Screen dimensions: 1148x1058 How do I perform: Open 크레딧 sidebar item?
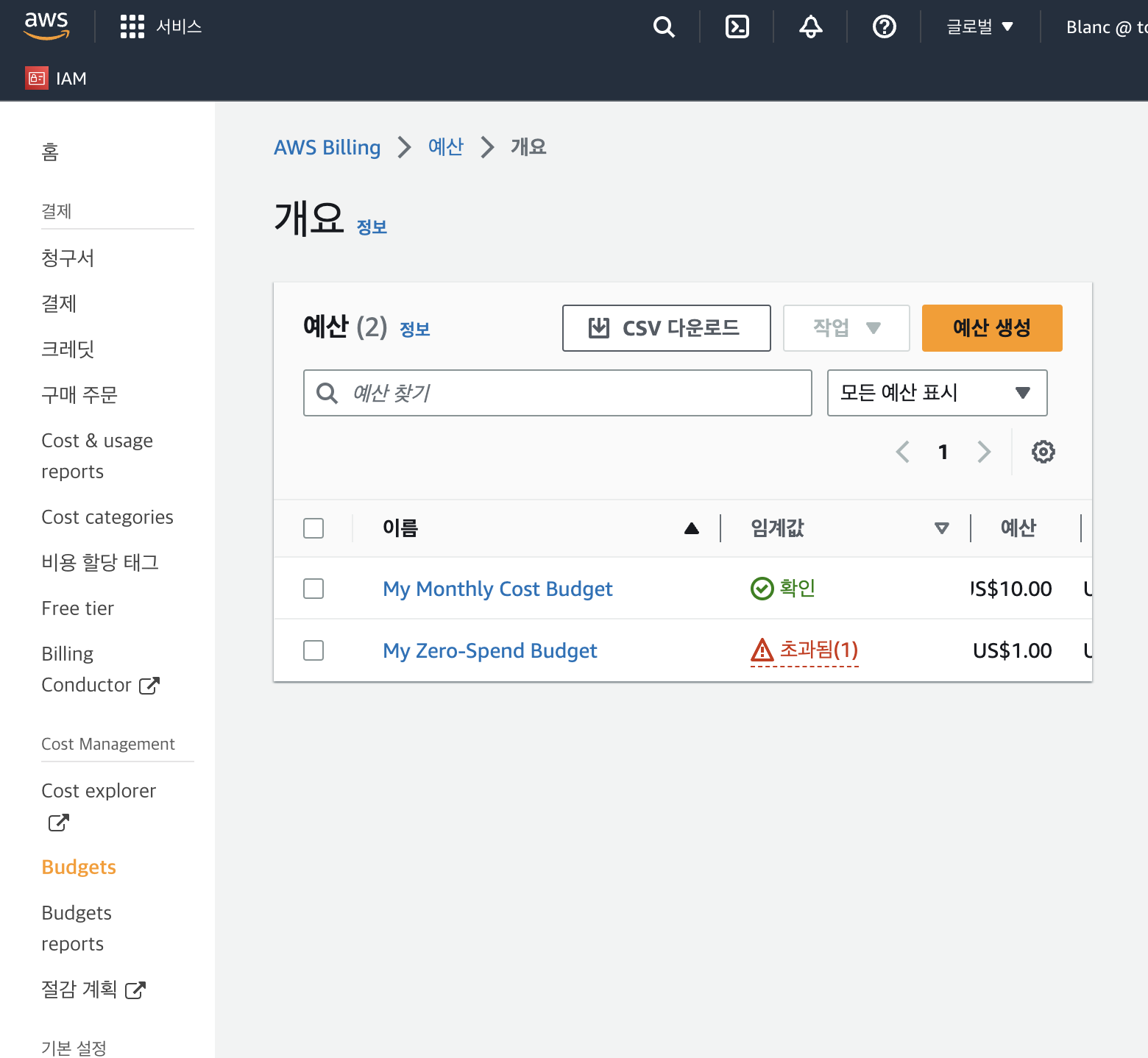[x=68, y=349]
